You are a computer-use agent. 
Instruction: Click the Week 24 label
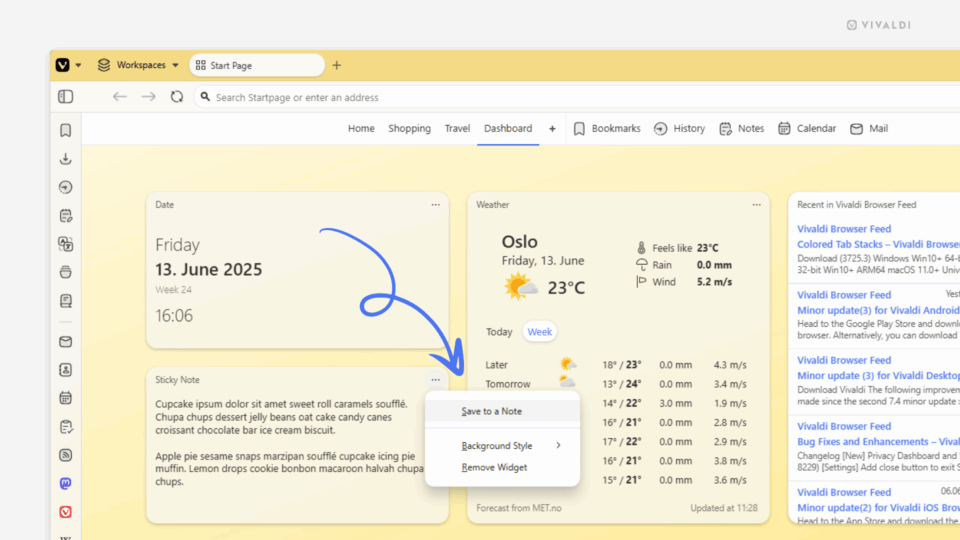pyautogui.click(x=173, y=290)
